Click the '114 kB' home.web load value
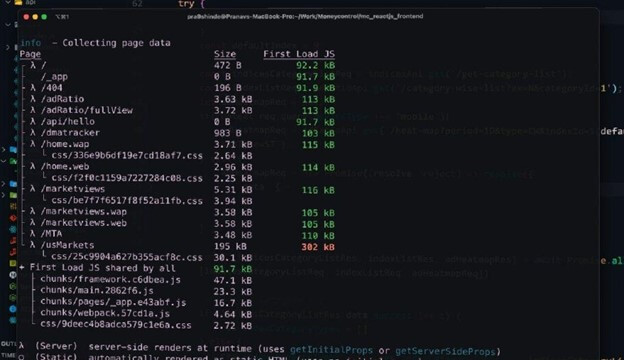The image size is (624, 360). click(x=318, y=167)
